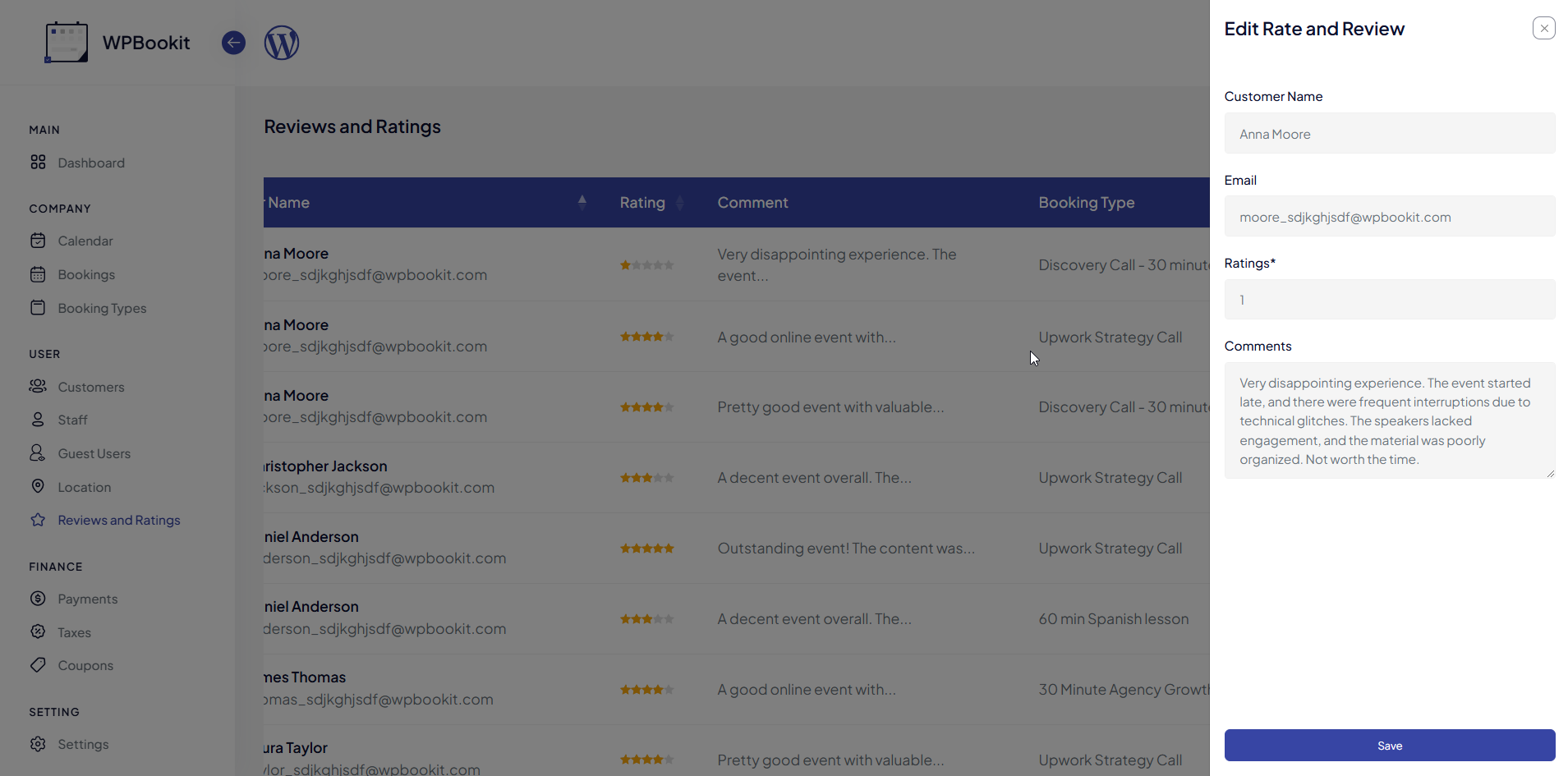Click the Customers people icon
Screen dimensions: 1568x776
[x=38, y=387]
